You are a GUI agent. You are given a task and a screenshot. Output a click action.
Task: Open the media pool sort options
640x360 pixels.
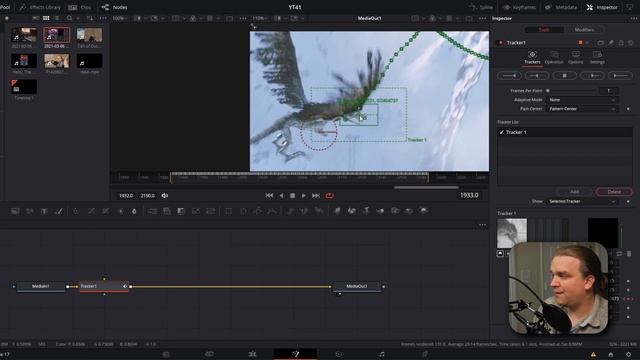tap(89, 18)
